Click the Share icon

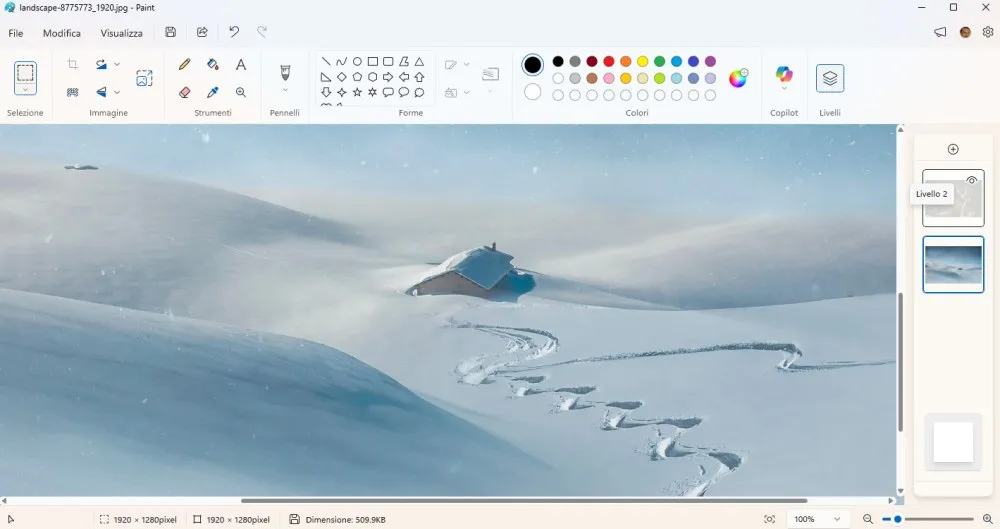coord(202,32)
